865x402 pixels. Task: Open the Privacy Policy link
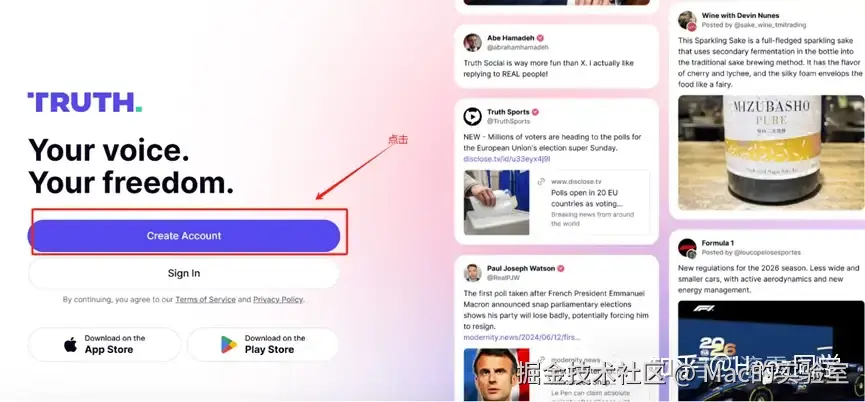point(278,299)
